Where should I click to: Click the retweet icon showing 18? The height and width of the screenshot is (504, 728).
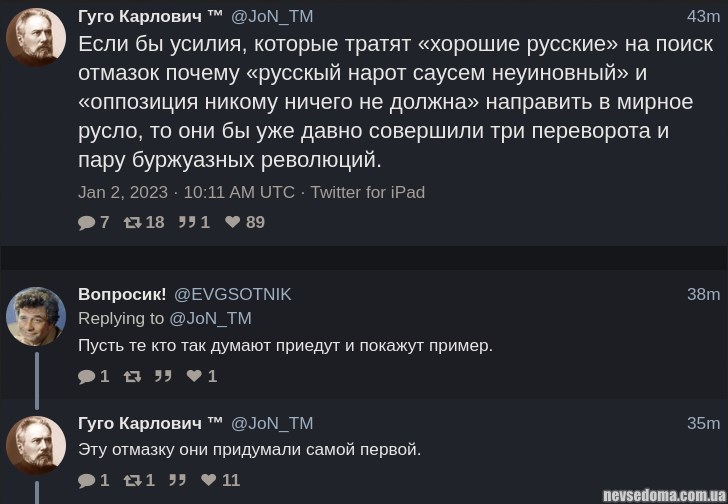pyautogui.click(x=131, y=222)
